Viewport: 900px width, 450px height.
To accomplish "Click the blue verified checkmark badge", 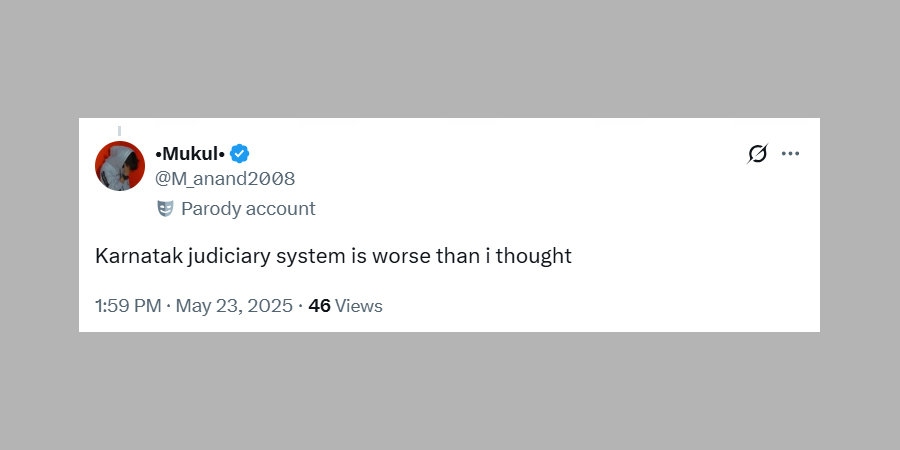I will pos(240,153).
